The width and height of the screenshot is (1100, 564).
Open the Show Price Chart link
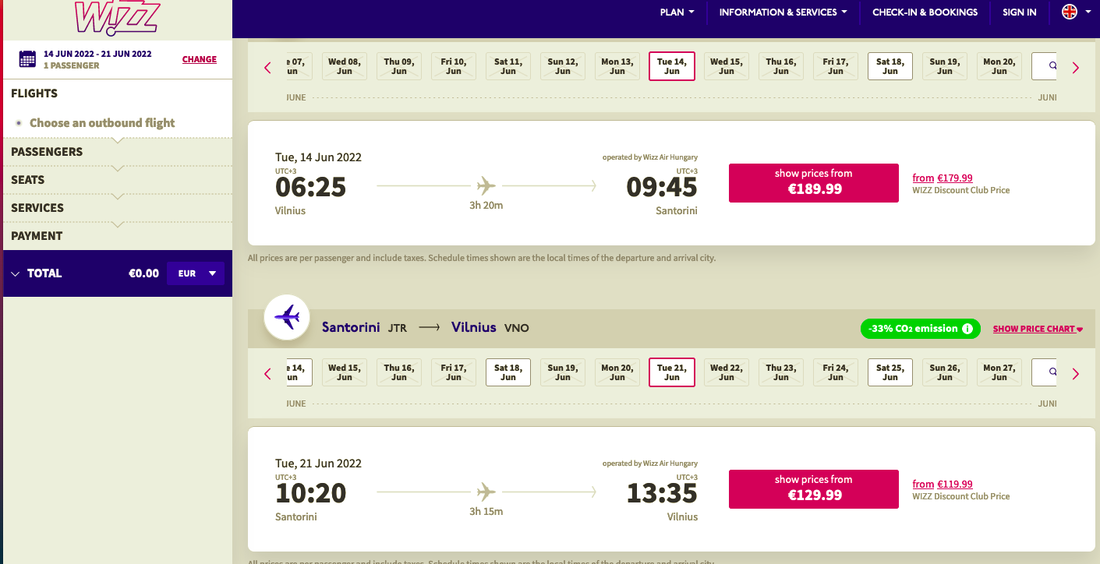[x=1037, y=329]
